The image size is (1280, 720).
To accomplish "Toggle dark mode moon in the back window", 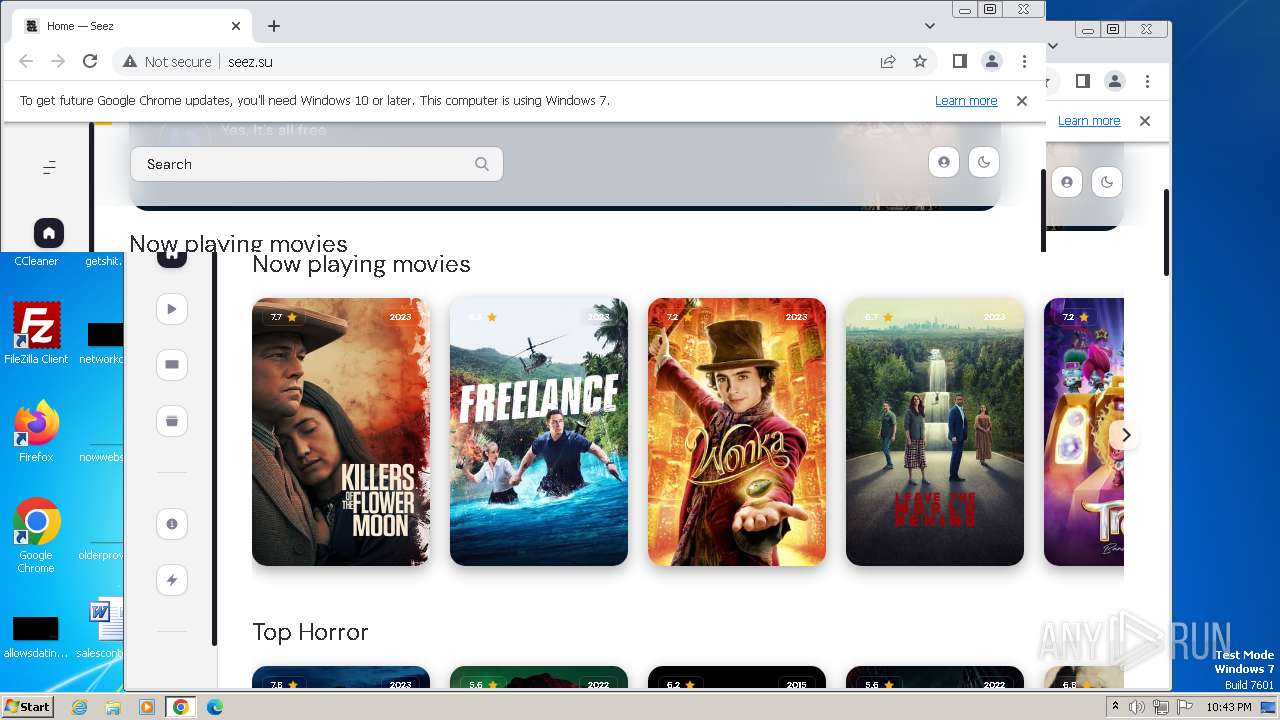I will (1107, 182).
